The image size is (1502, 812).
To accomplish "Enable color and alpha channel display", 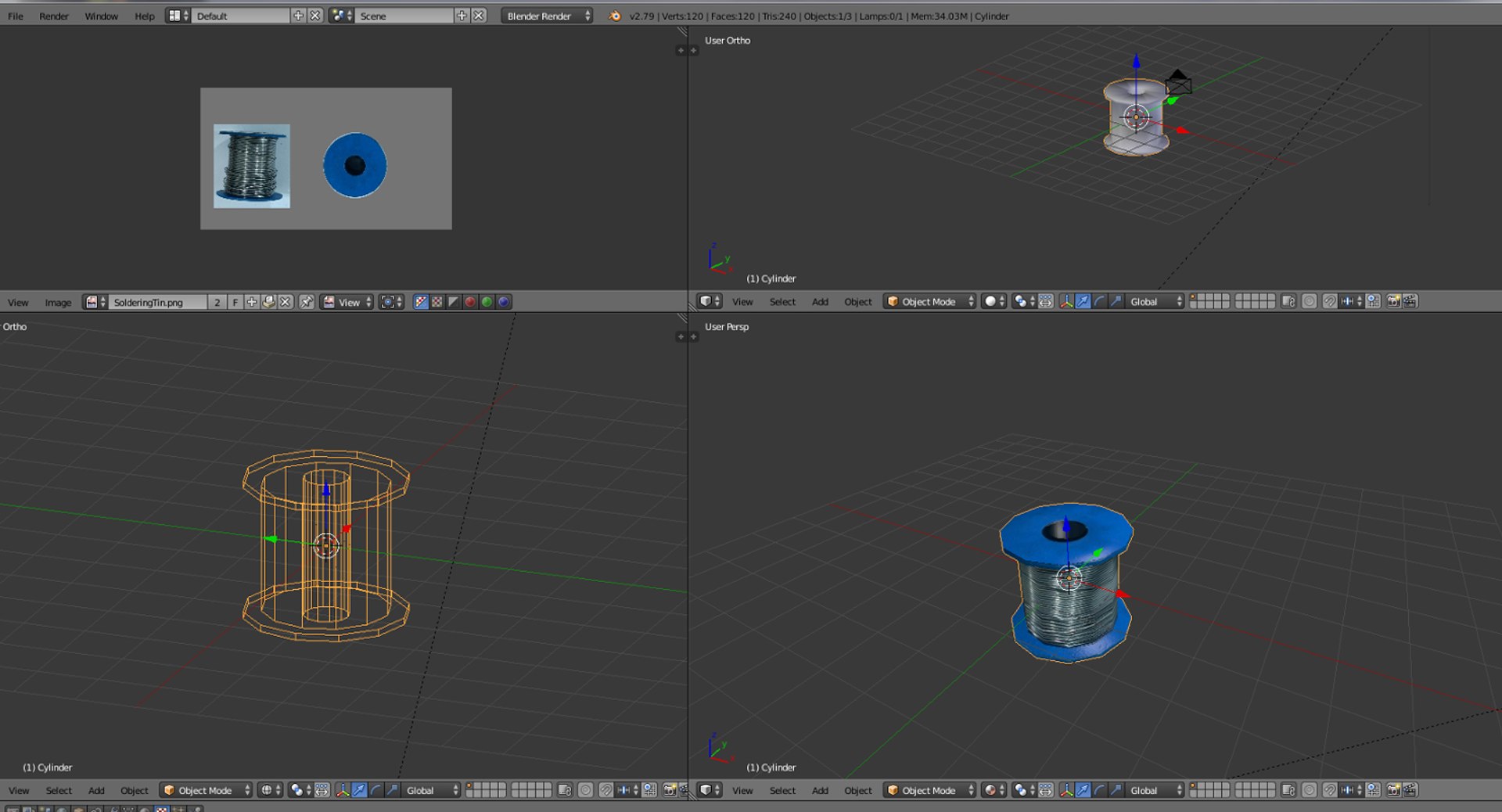I will click(421, 302).
